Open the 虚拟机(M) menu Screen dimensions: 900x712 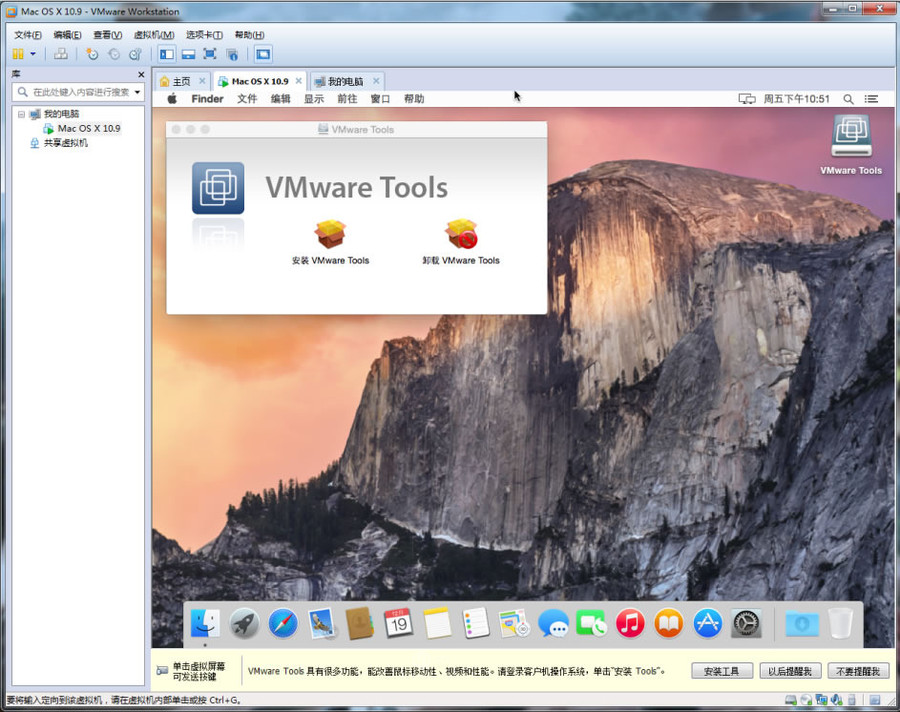click(154, 35)
